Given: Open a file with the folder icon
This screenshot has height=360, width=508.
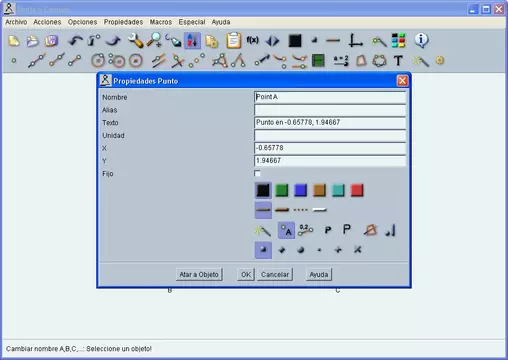Looking at the screenshot, I should 33,41.
